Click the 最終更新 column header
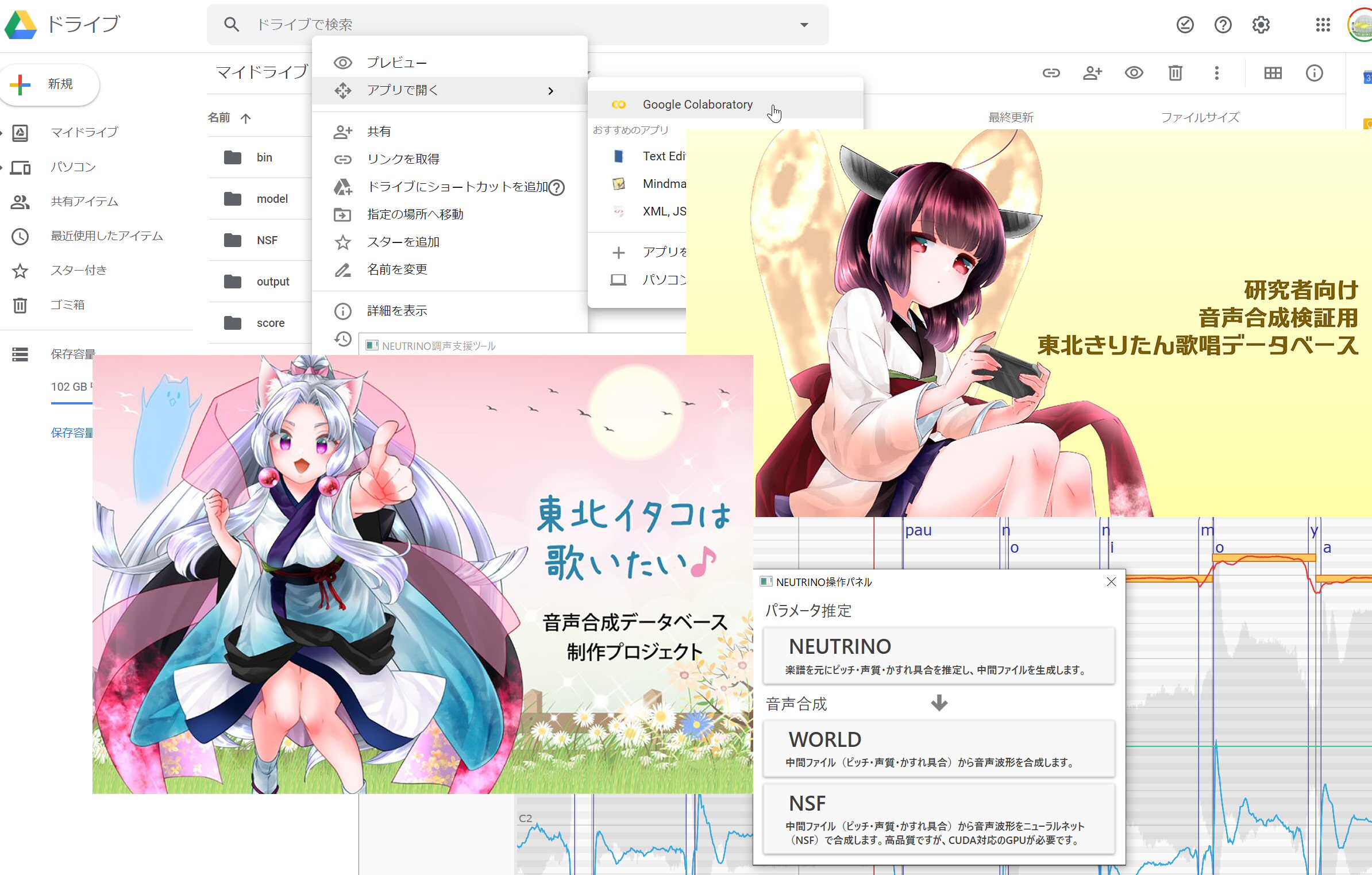Viewport: 1372px width, 875px height. click(1011, 118)
